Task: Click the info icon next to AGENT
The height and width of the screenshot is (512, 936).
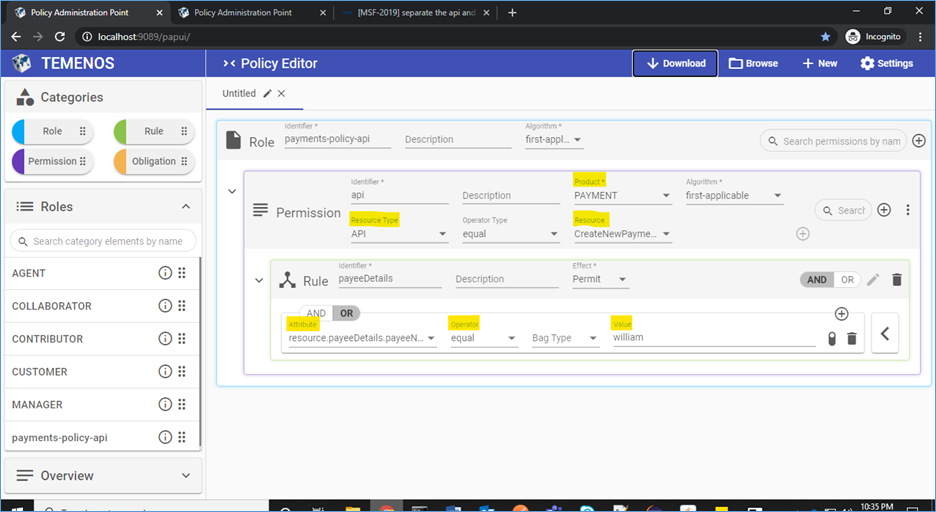Action: [165, 273]
